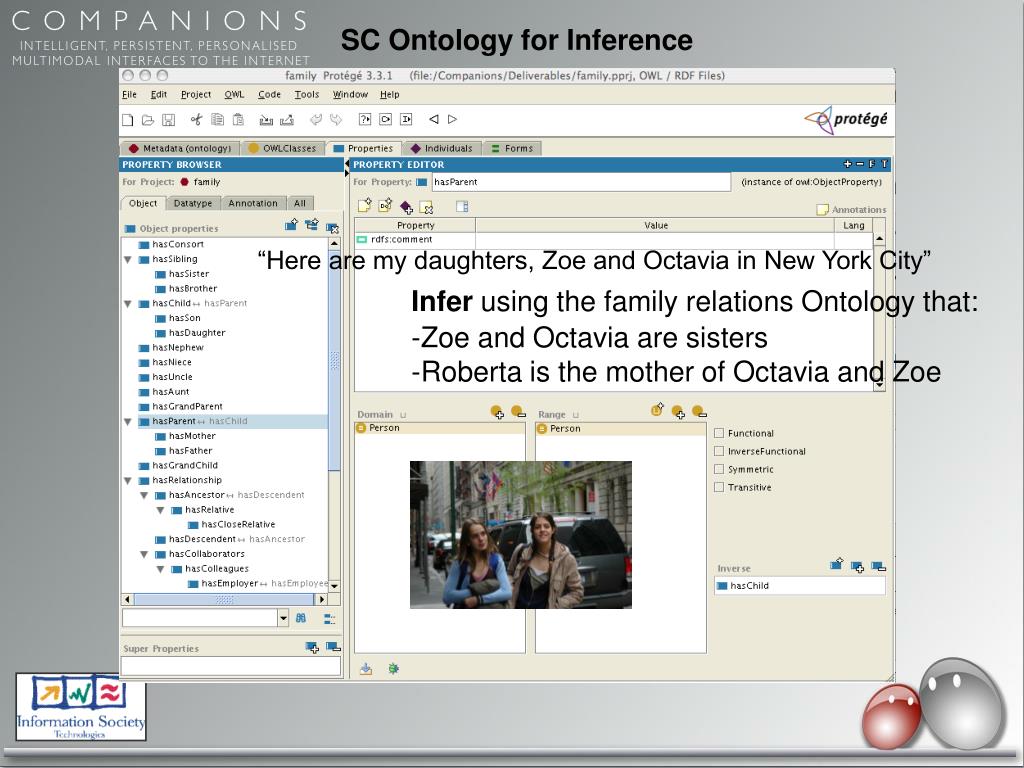
Task: Click the Protégé logo
Action: point(846,120)
